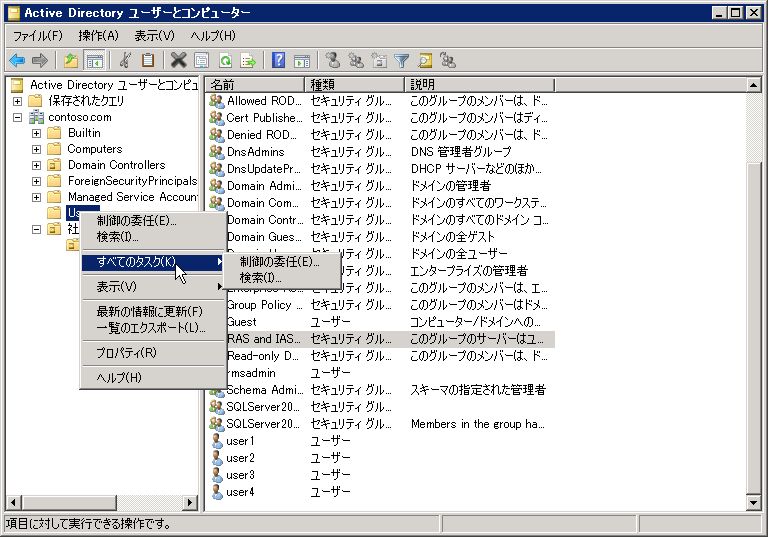Open 表示(V) submenu in context menu
The image size is (768, 537).
point(153,287)
